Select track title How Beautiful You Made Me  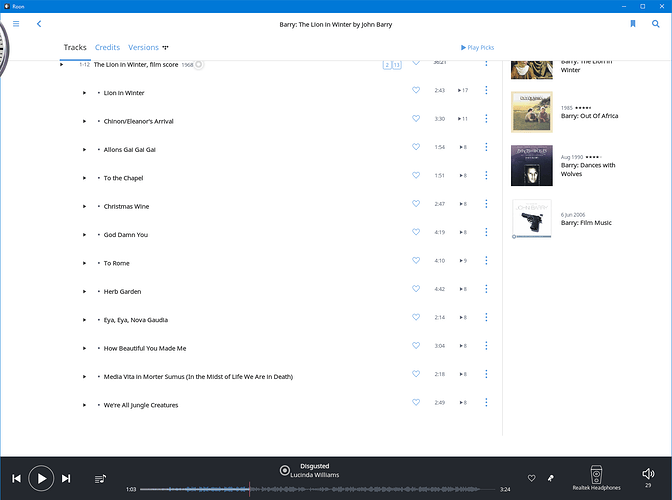[x=145, y=348]
